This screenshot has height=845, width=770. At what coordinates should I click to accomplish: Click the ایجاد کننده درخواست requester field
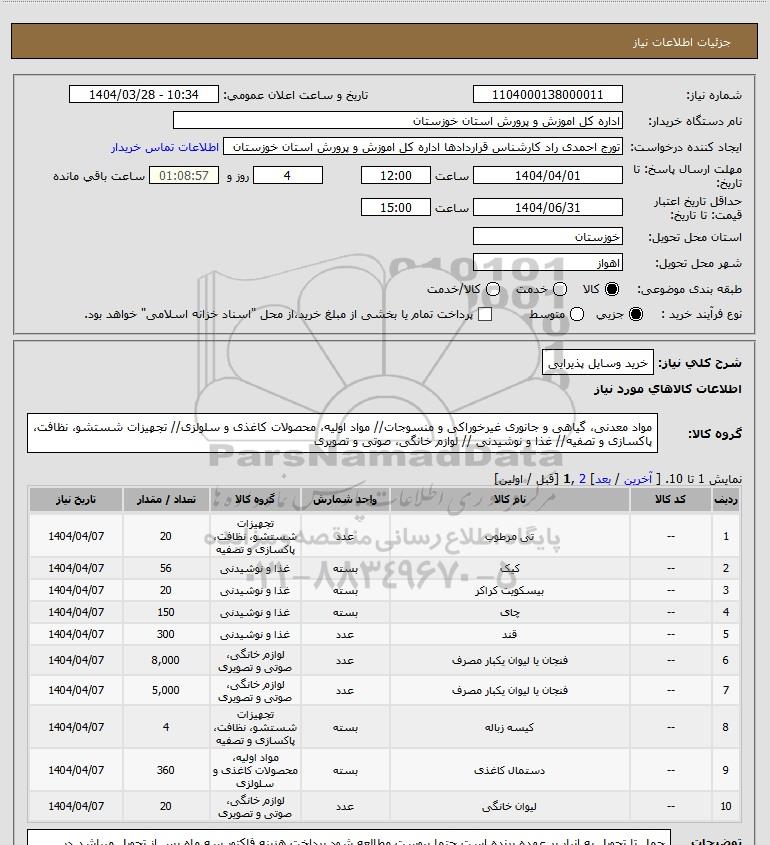pos(422,147)
